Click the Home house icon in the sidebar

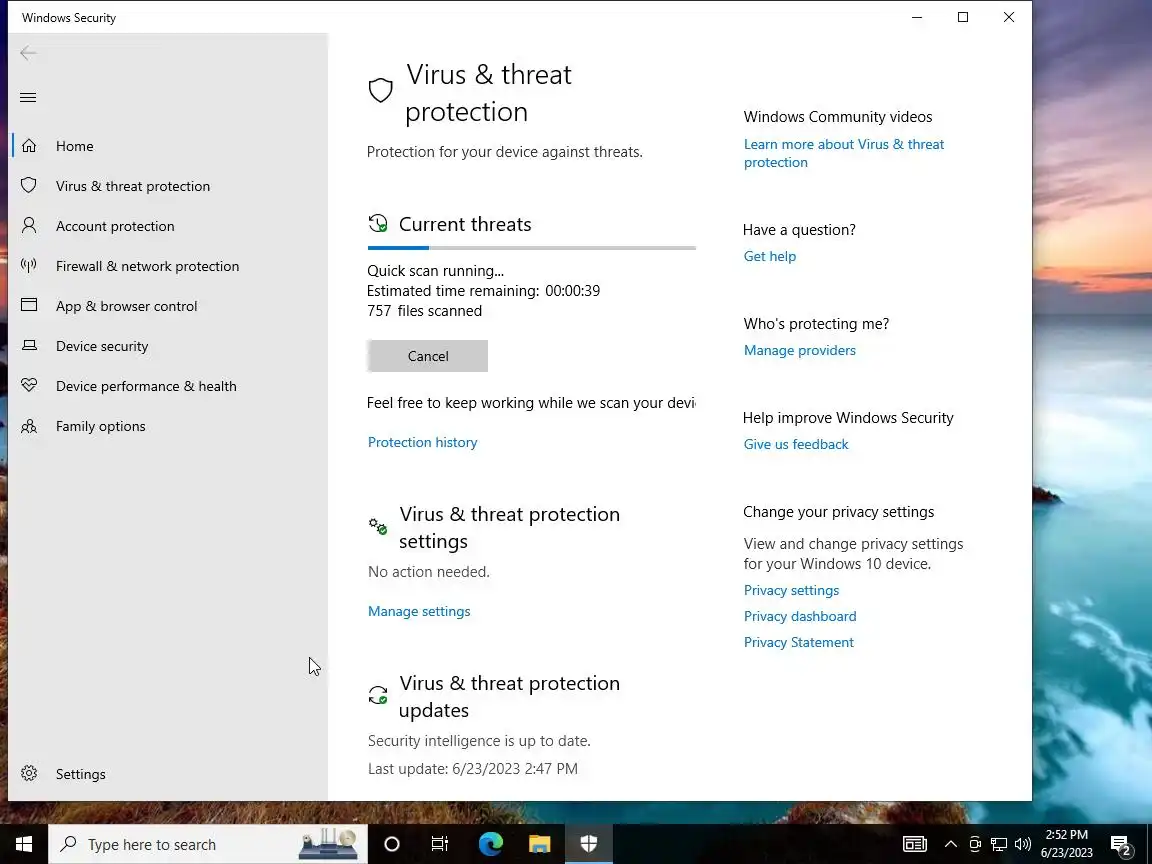29,145
